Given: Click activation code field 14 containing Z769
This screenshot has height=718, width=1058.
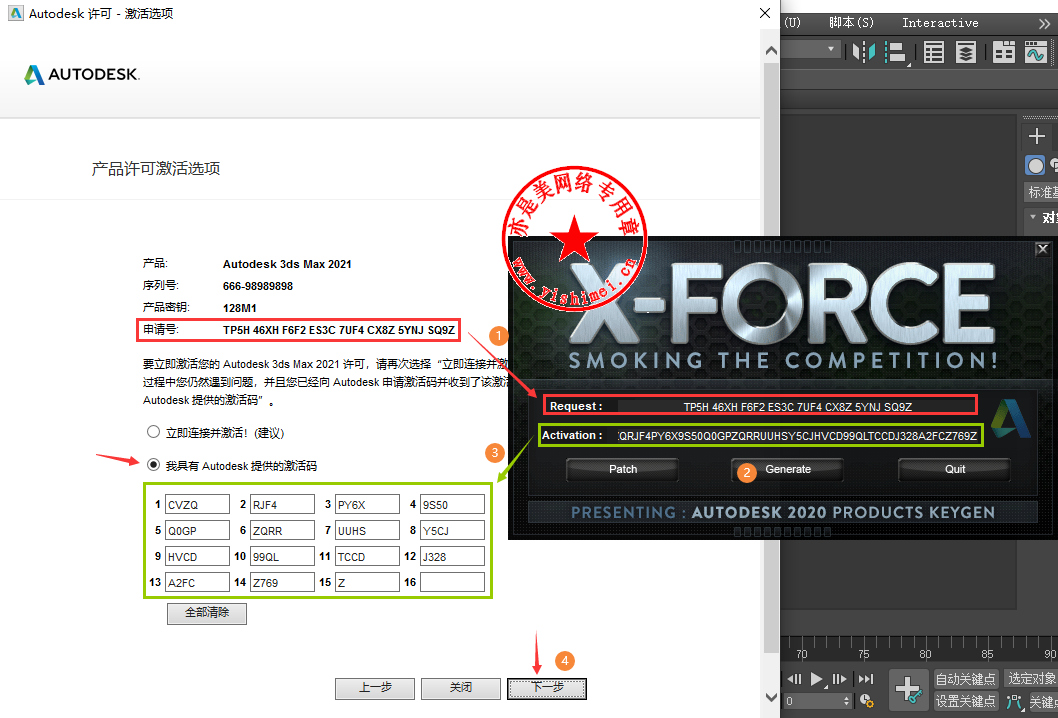Looking at the screenshot, I should pyautogui.click(x=282, y=582).
